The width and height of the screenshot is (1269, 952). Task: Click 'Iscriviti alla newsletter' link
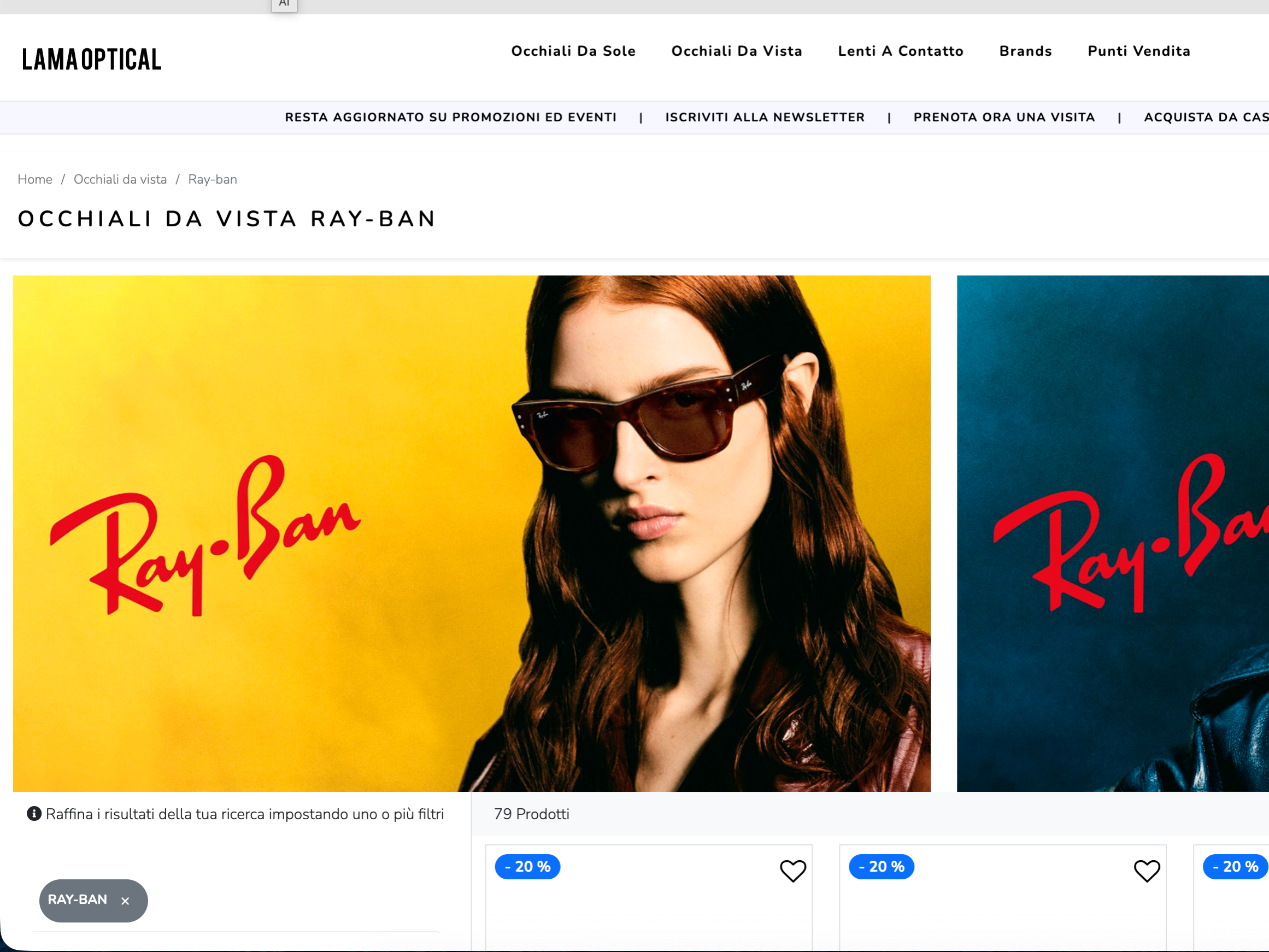(x=765, y=117)
